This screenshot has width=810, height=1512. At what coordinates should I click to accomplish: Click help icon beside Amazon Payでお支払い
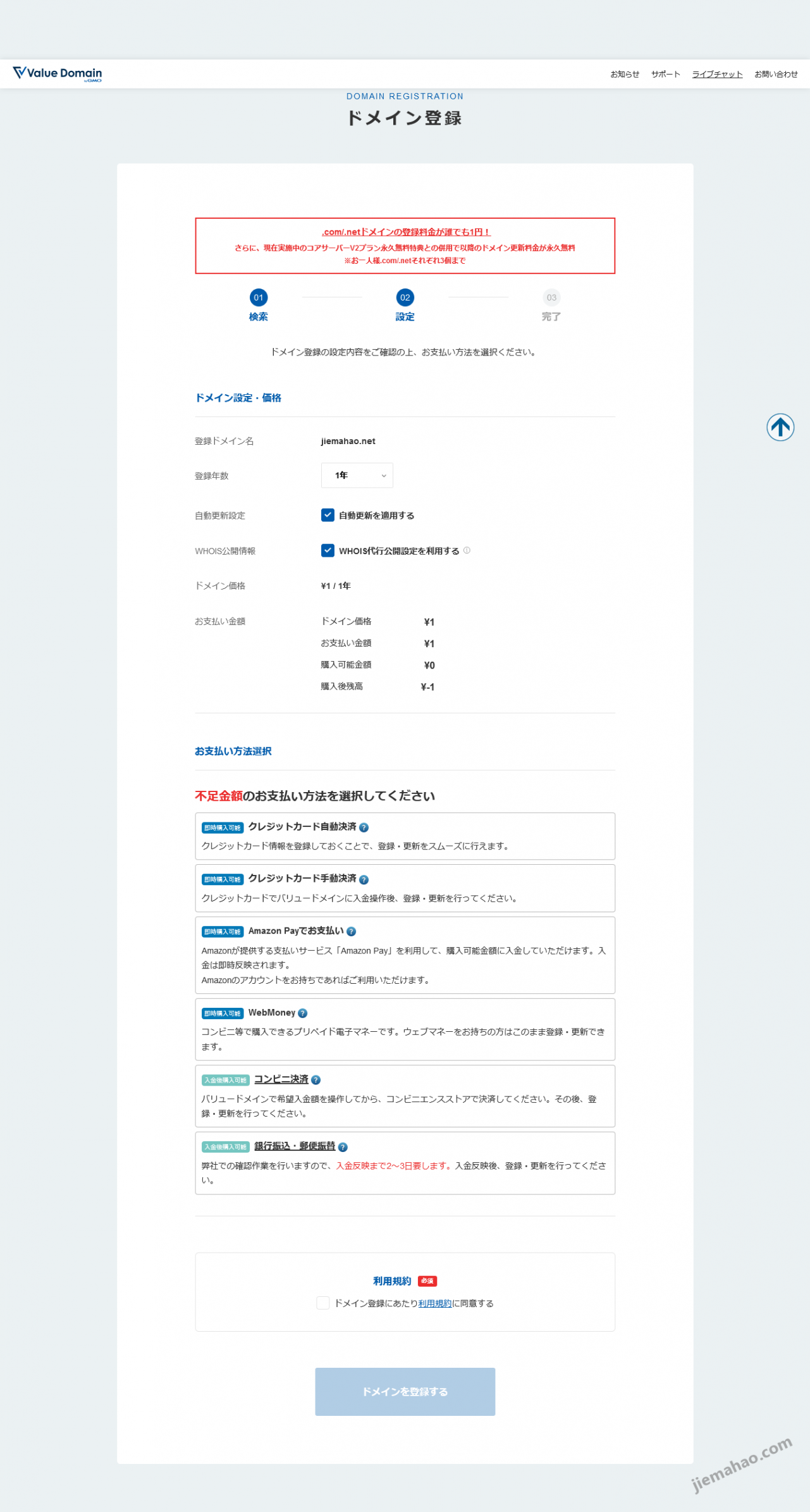click(x=351, y=931)
